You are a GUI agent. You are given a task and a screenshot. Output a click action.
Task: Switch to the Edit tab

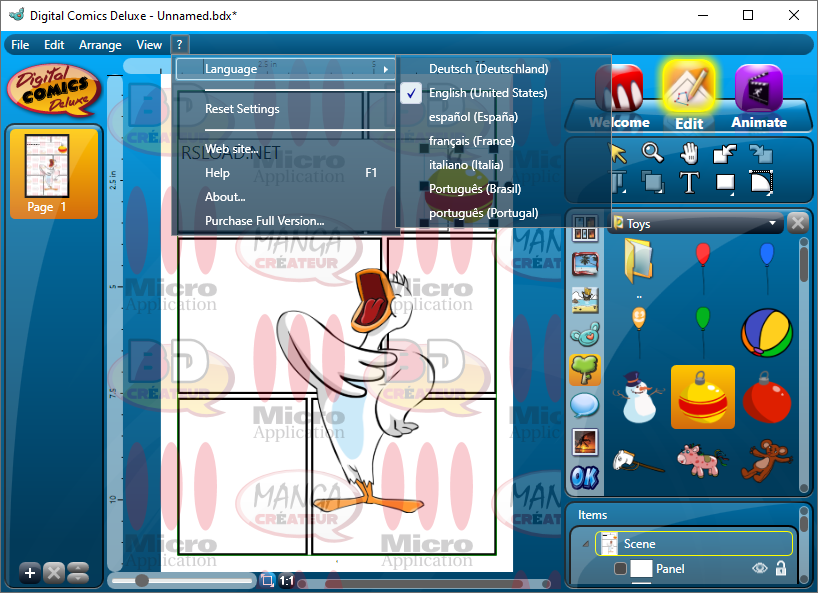pyautogui.click(x=689, y=97)
